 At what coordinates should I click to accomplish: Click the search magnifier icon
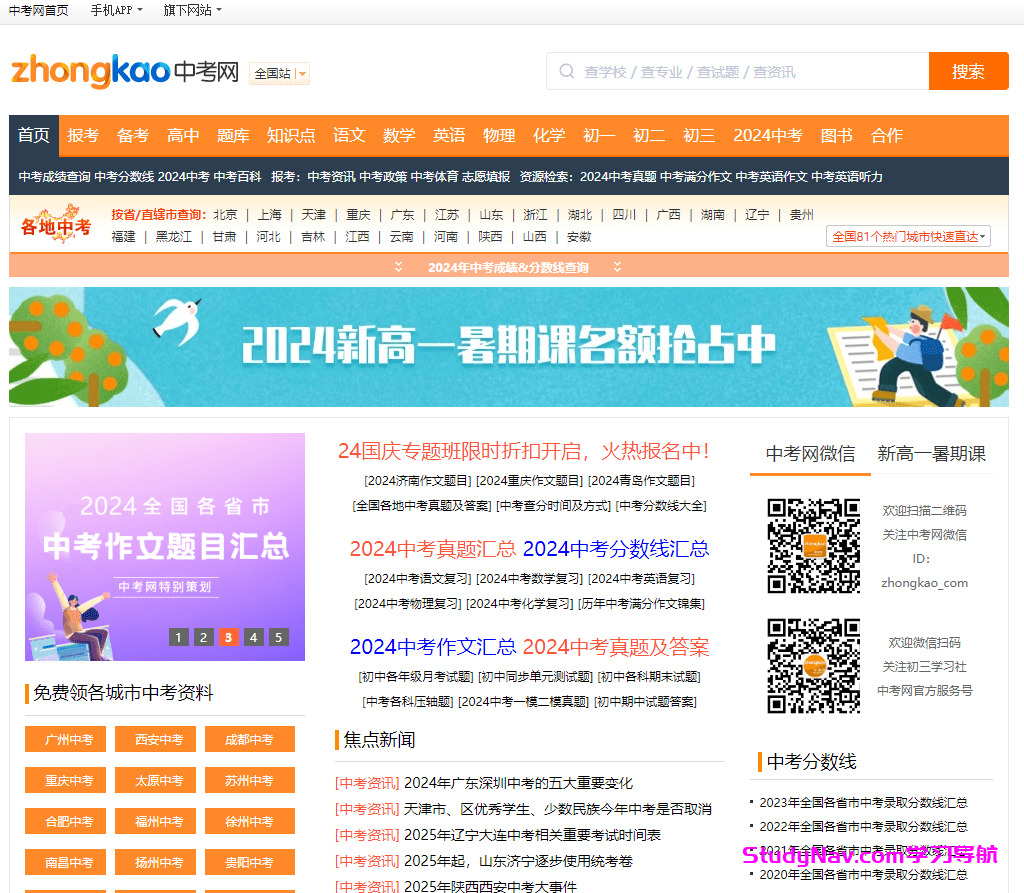(566, 71)
